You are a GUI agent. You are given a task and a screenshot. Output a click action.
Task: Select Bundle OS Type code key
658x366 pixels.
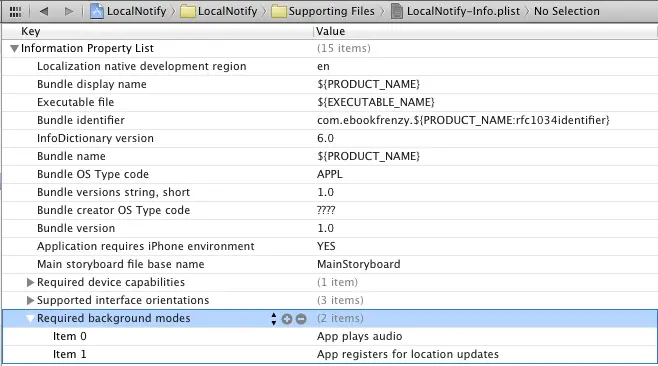click(93, 174)
